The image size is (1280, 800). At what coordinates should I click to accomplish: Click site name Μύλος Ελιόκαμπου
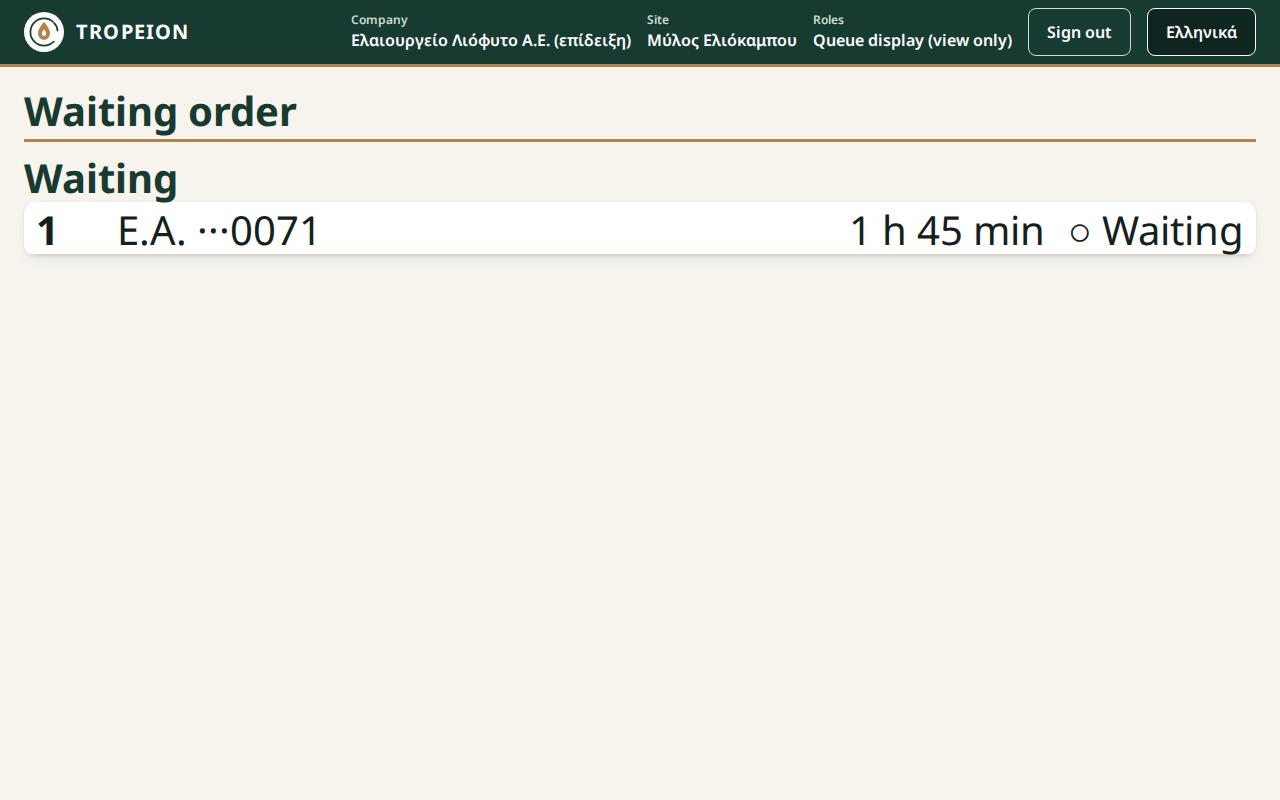722,41
